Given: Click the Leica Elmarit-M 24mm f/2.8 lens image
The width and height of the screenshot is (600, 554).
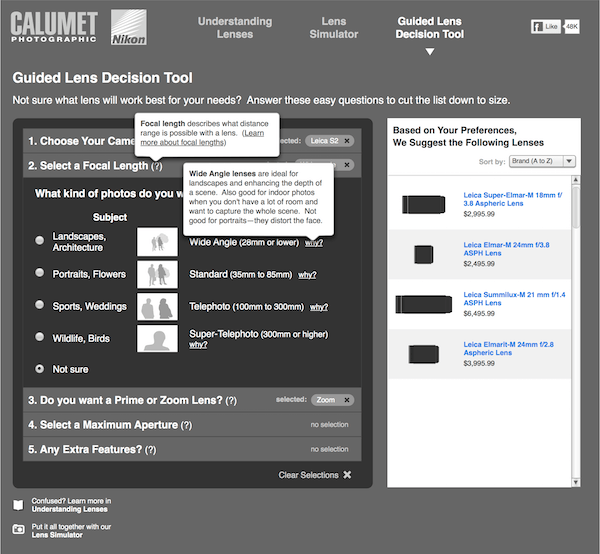Looking at the screenshot, I should tap(424, 354).
